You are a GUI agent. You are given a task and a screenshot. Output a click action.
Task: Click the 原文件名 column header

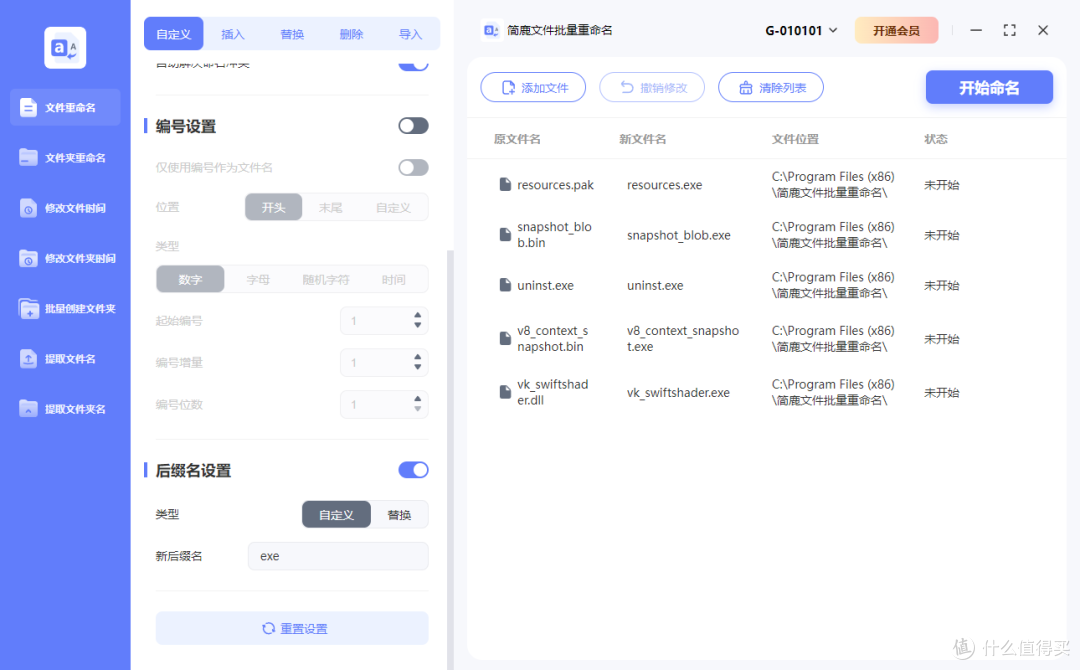pos(517,139)
